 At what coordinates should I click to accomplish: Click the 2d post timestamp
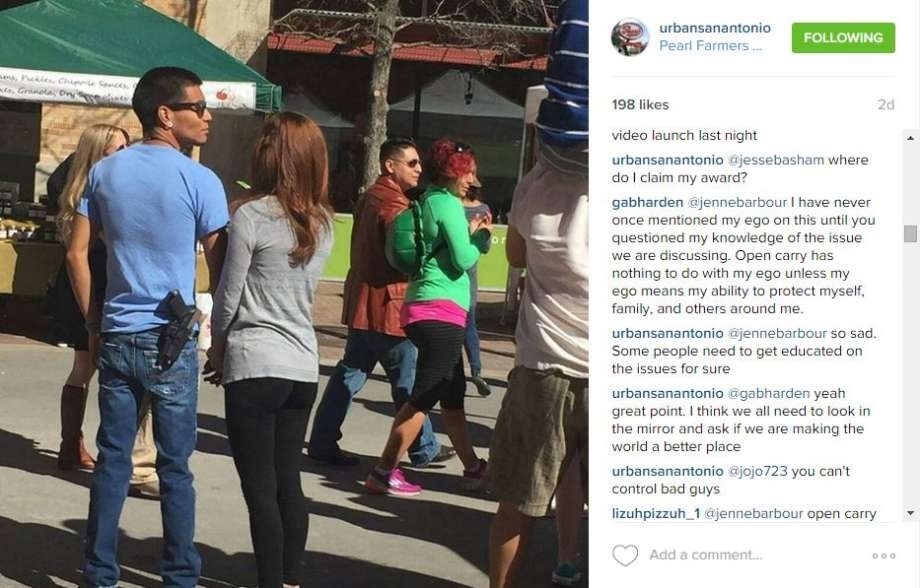[886, 104]
